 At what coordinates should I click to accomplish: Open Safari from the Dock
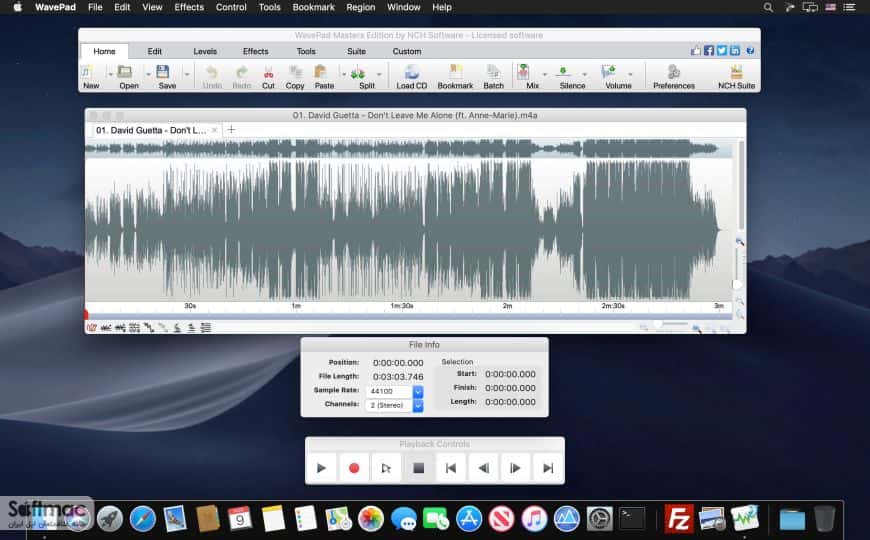[x=143, y=519]
